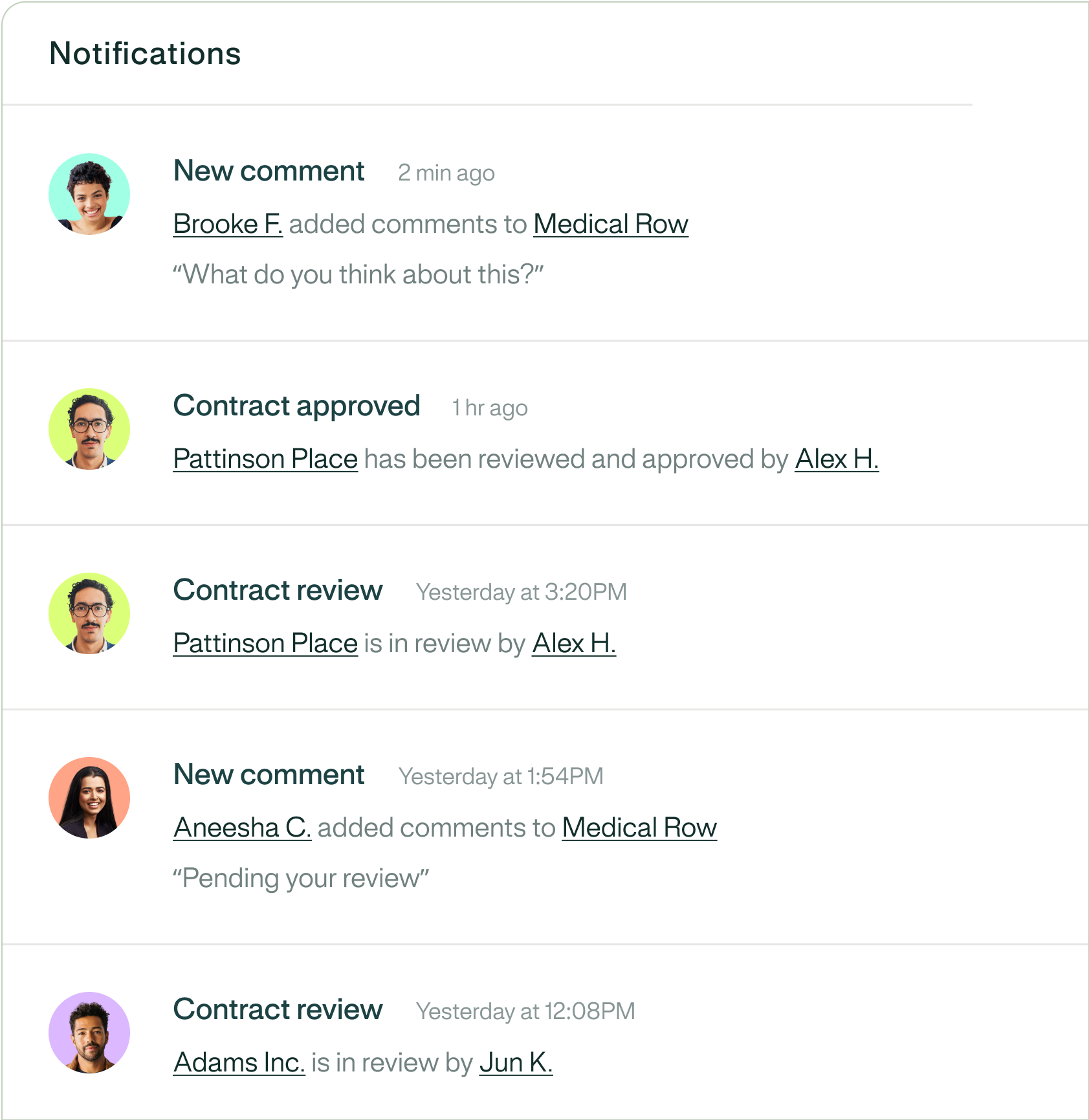Click Alex H. in the approved contract notification
Screen dimensions: 1089x1120
(836, 459)
